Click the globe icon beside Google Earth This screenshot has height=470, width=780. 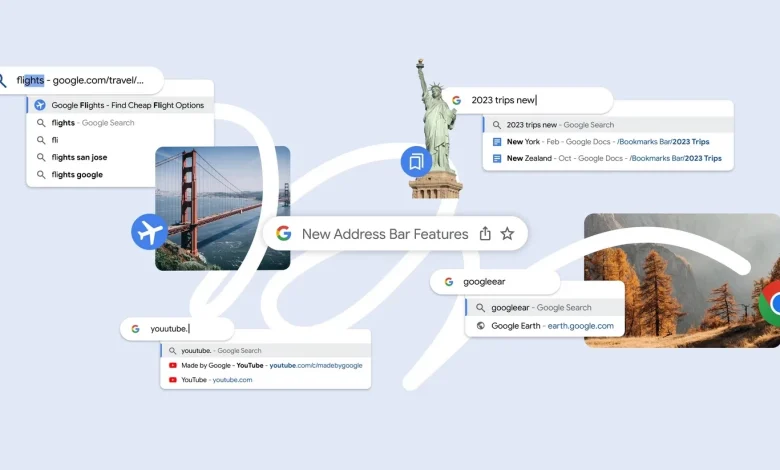(x=481, y=326)
